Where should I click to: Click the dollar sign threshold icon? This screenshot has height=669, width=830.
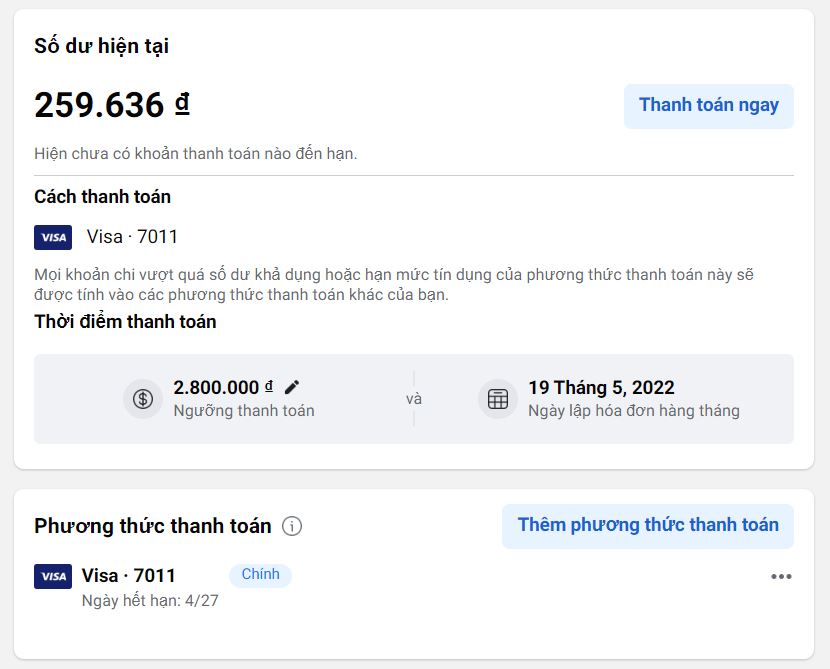143,399
